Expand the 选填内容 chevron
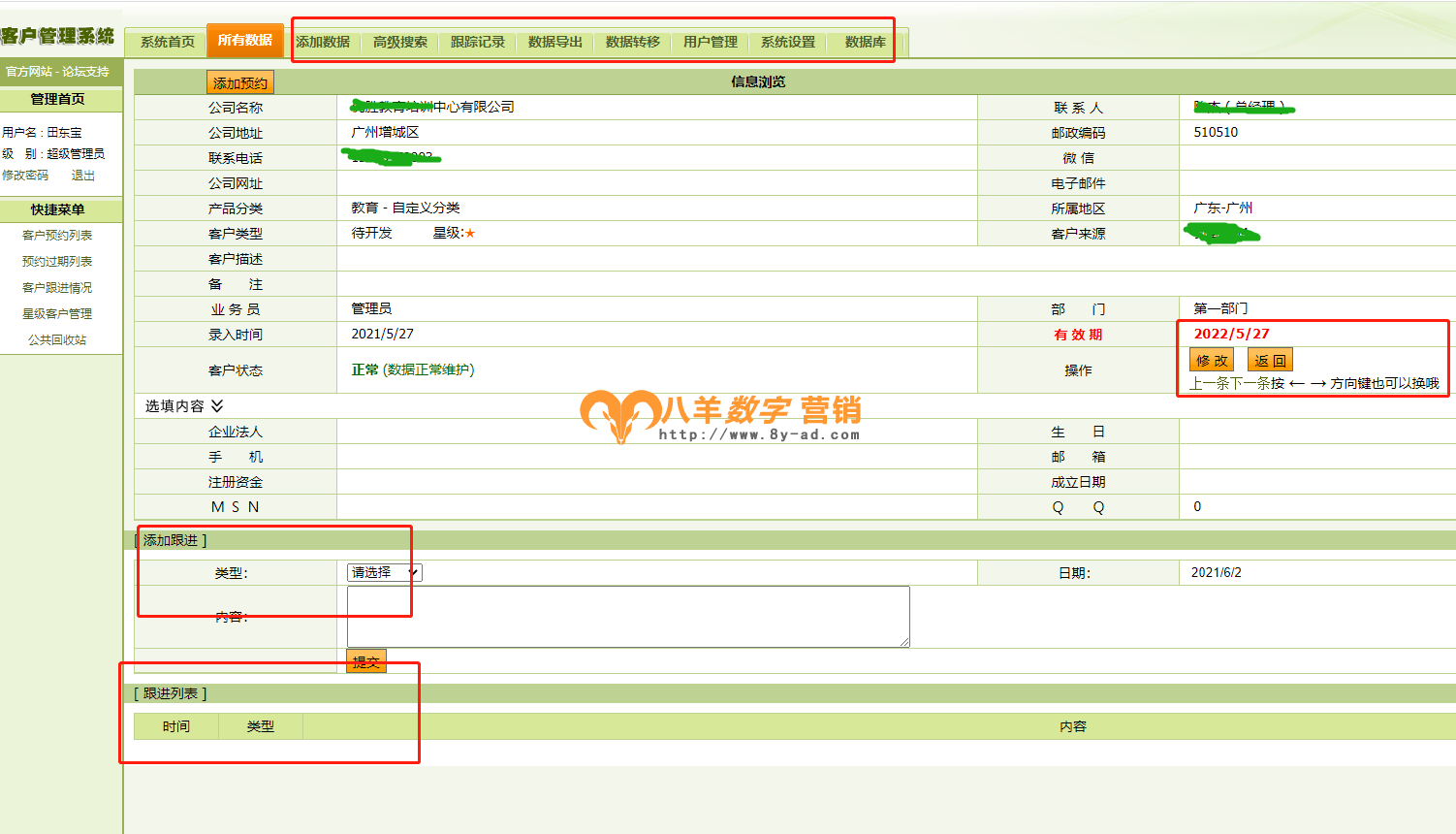The height and width of the screenshot is (834, 1456). (x=217, y=405)
